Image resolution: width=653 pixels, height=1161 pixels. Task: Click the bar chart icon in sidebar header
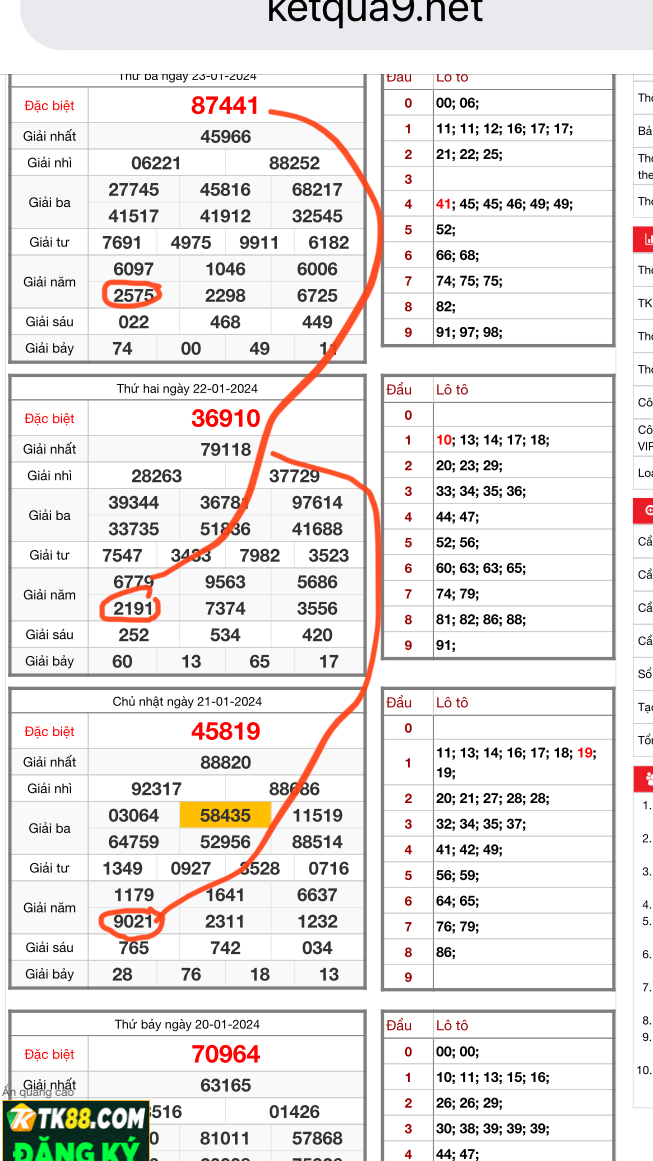647,240
